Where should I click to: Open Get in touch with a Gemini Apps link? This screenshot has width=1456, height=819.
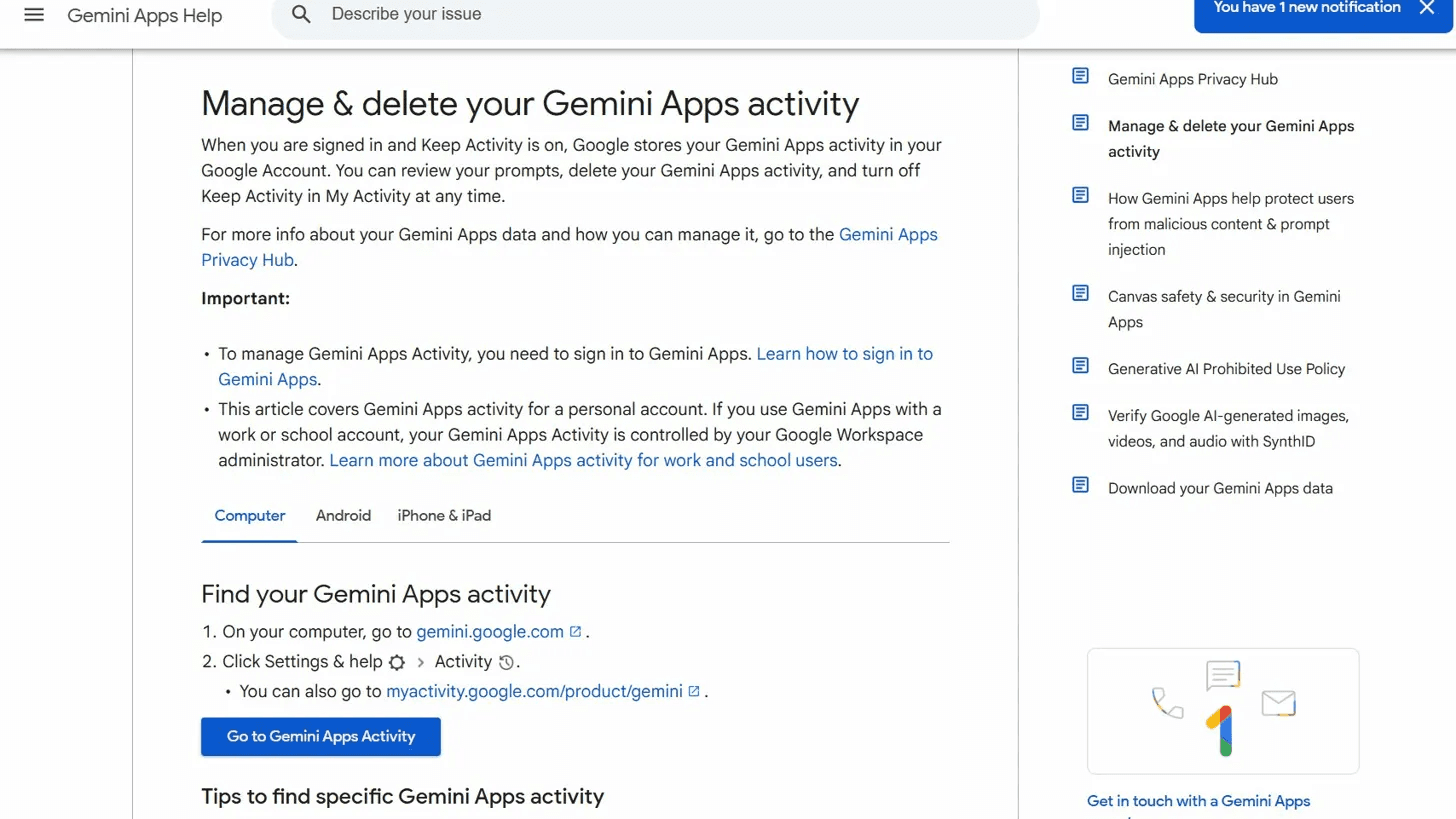click(x=1198, y=801)
